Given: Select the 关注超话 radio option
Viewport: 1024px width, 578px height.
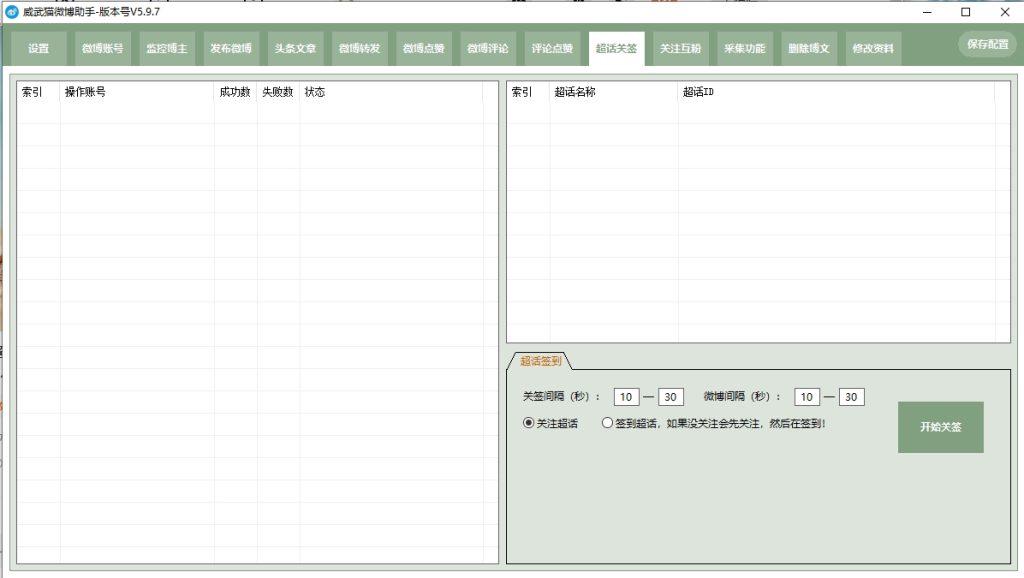Looking at the screenshot, I should point(529,423).
